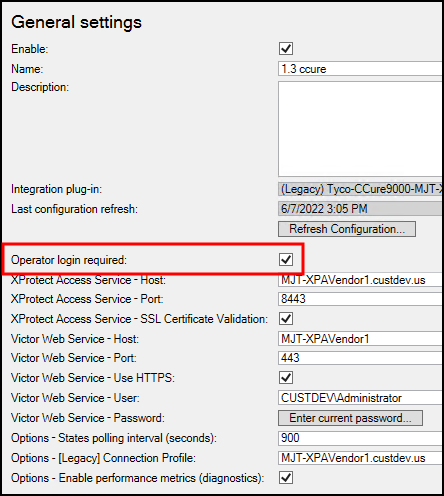The height and width of the screenshot is (496, 444).
Task: Uncheck Operator login required checkbox
Action: pyautogui.click(x=286, y=260)
